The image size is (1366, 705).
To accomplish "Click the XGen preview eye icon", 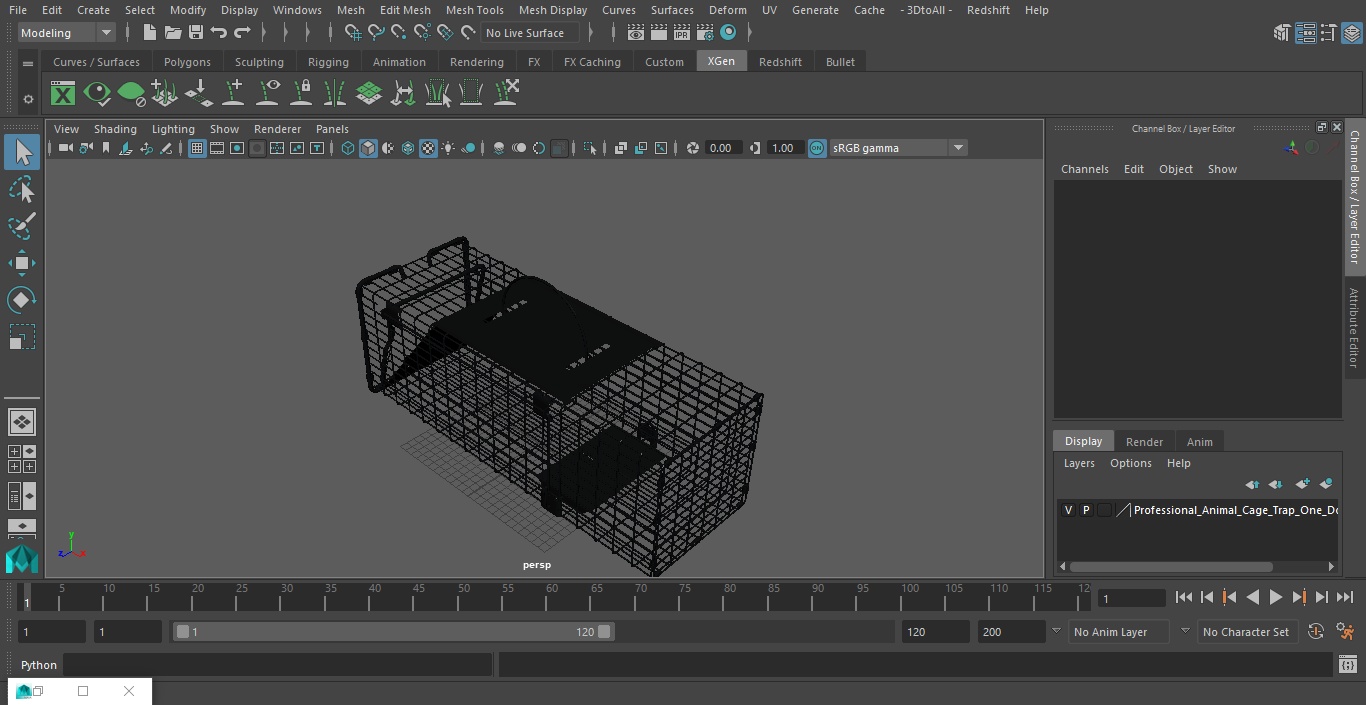I will click(x=97, y=94).
